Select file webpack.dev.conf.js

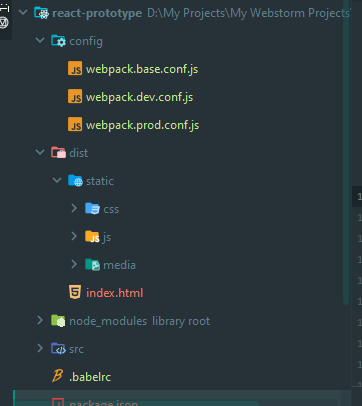[139, 97]
